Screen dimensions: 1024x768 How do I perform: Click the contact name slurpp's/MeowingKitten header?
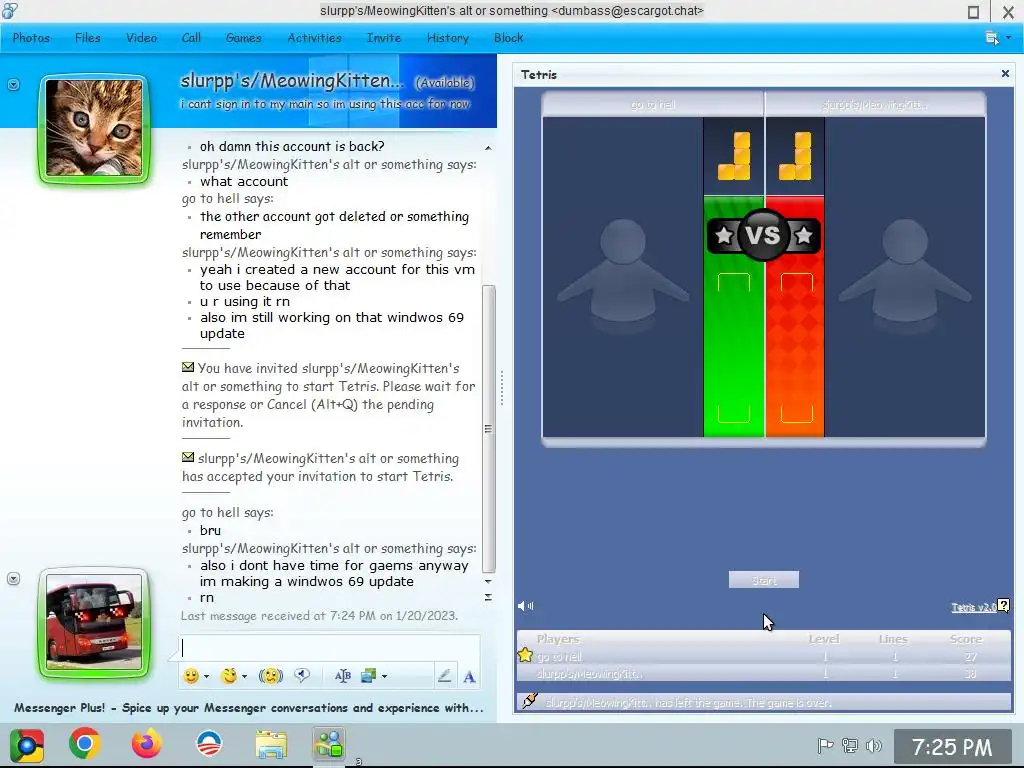[x=292, y=81]
